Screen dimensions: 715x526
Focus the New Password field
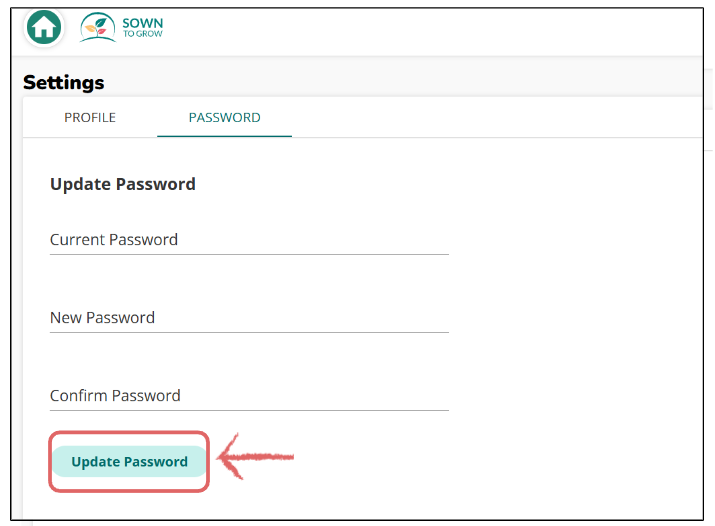[x=249, y=318]
